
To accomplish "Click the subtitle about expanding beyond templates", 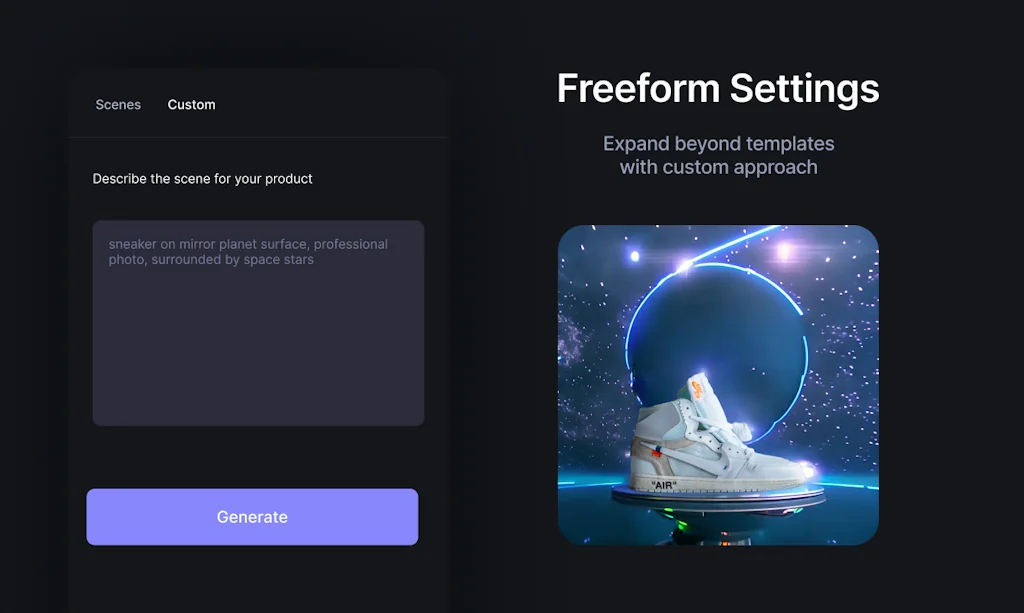I will click(x=718, y=155).
